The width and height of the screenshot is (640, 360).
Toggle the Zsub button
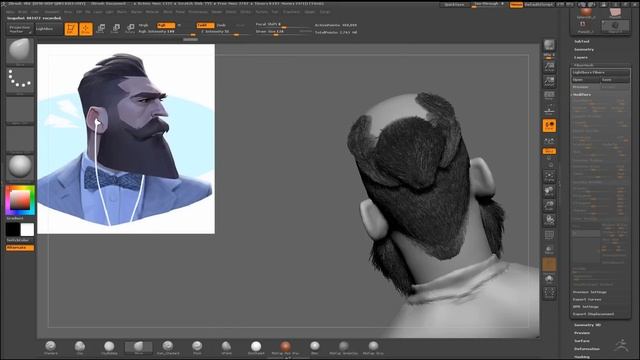[221, 25]
